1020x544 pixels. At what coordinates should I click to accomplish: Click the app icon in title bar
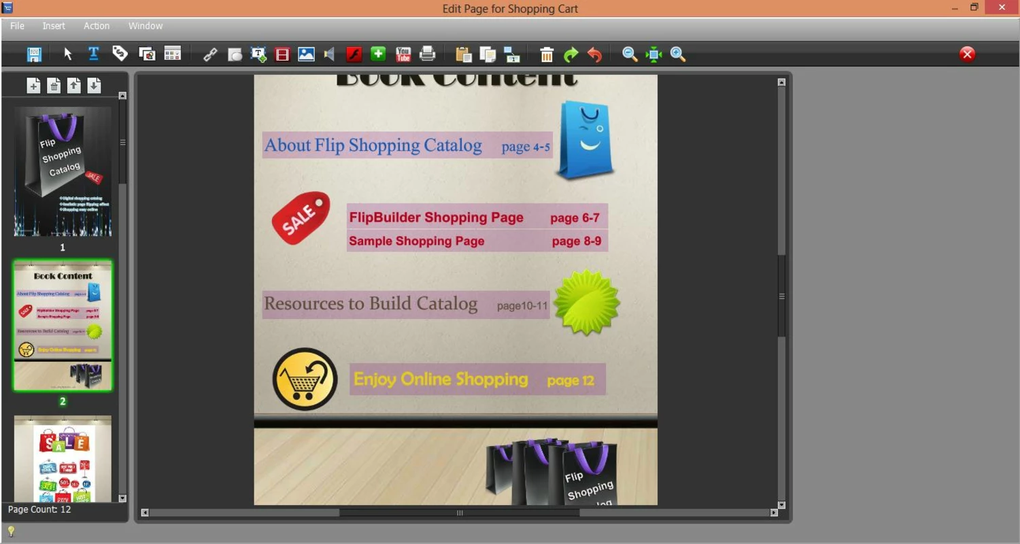click(7, 8)
